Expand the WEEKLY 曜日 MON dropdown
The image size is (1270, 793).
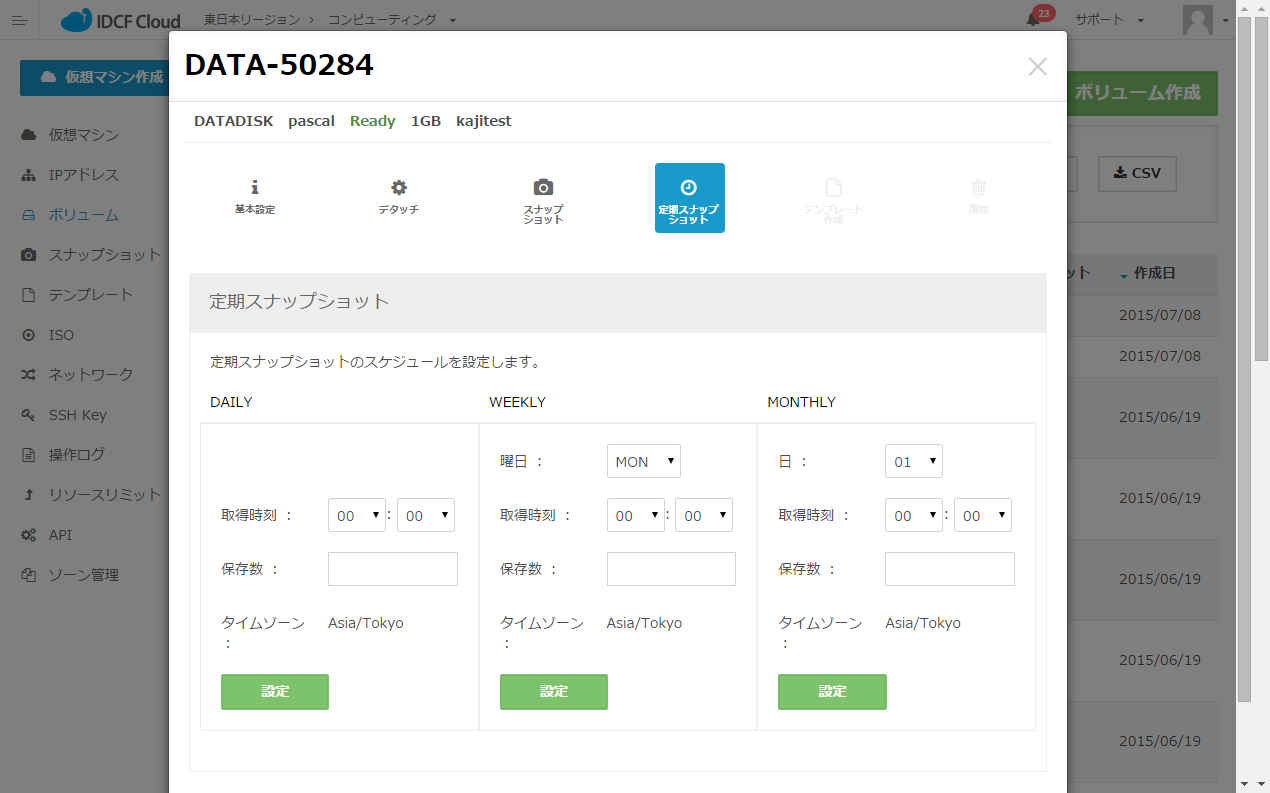point(643,461)
